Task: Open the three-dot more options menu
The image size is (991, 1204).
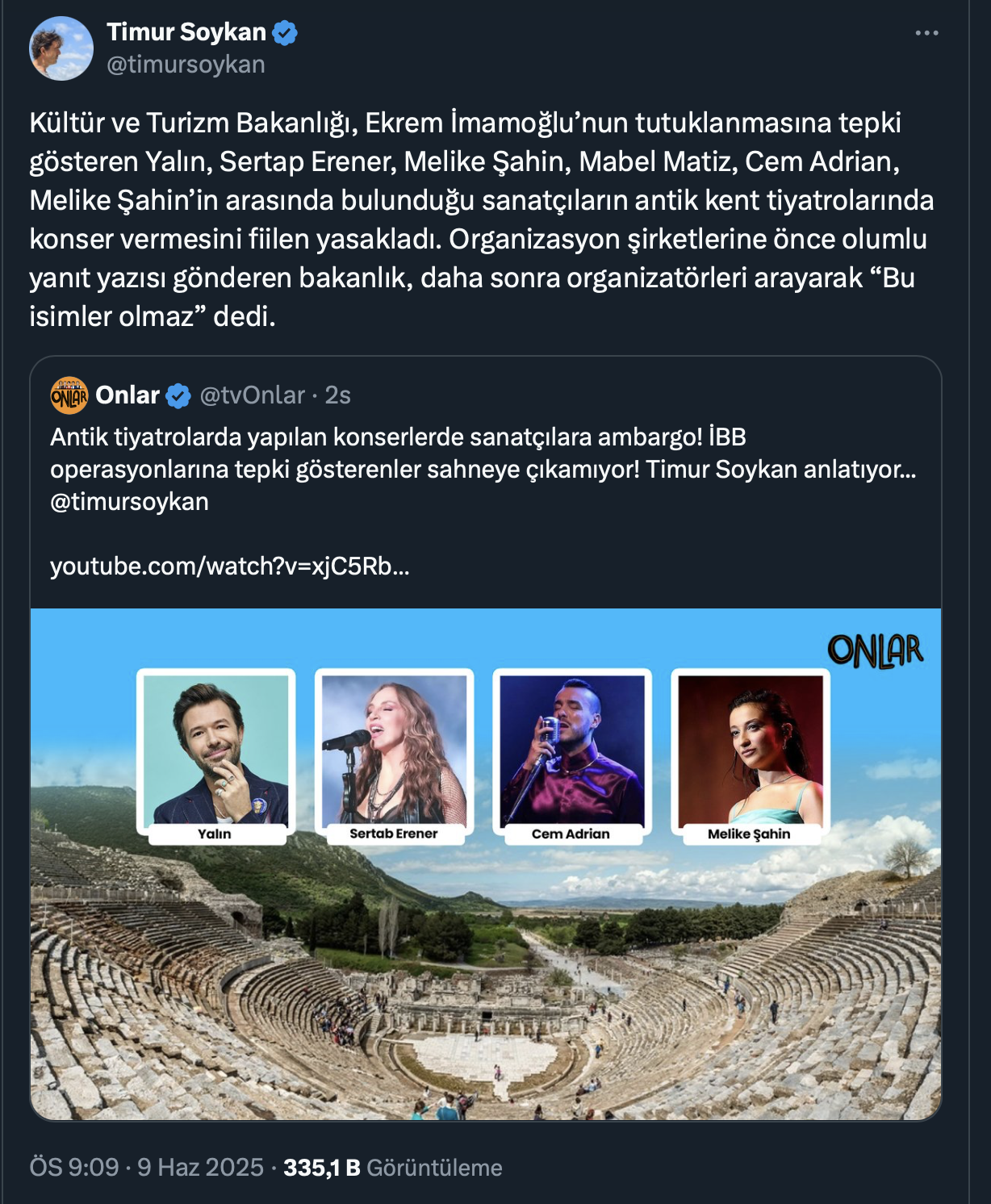Action: [x=926, y=33]
